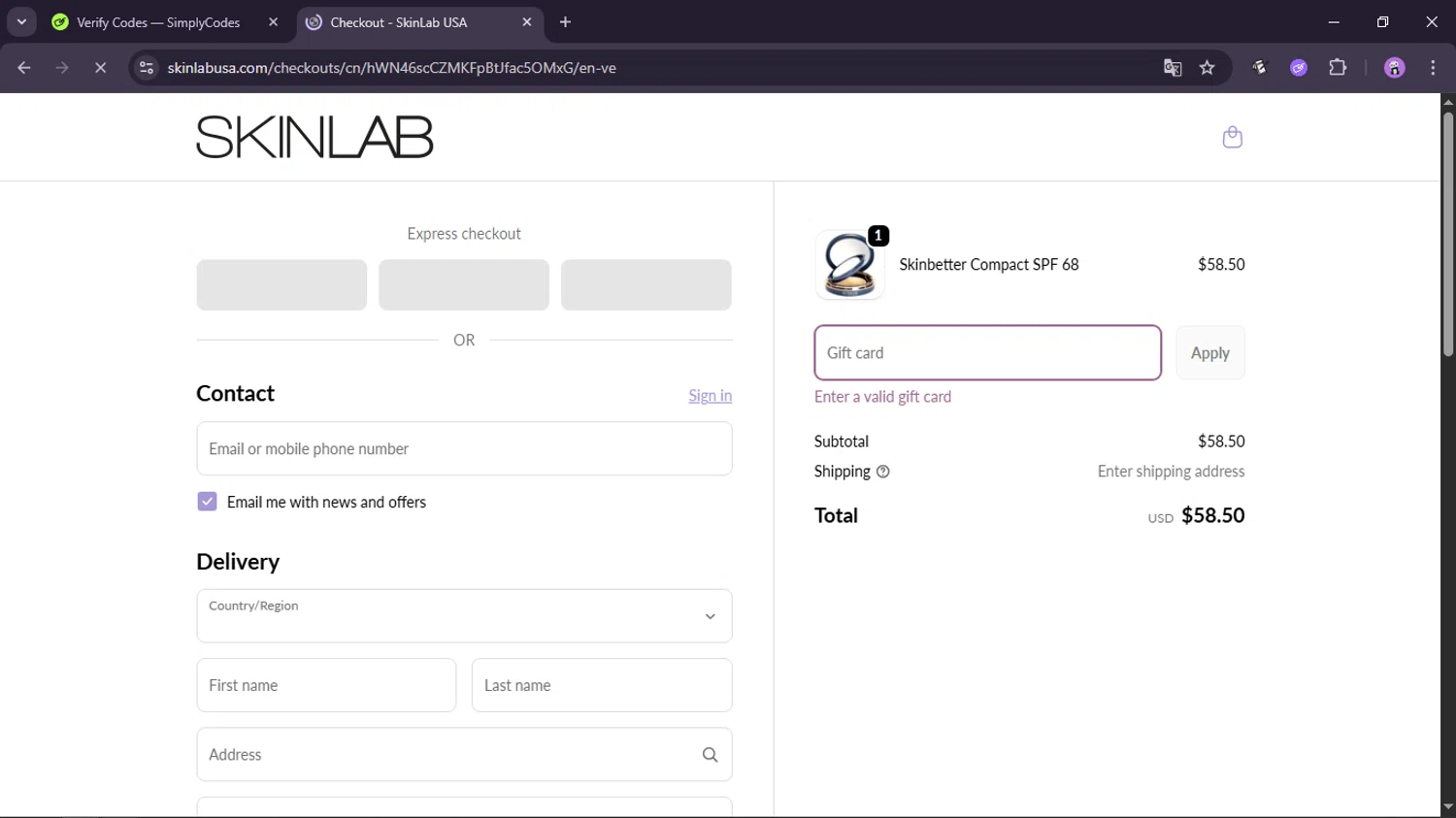Click the First name field
This screenshot has height=818, width=1456.
click(326, 685)
